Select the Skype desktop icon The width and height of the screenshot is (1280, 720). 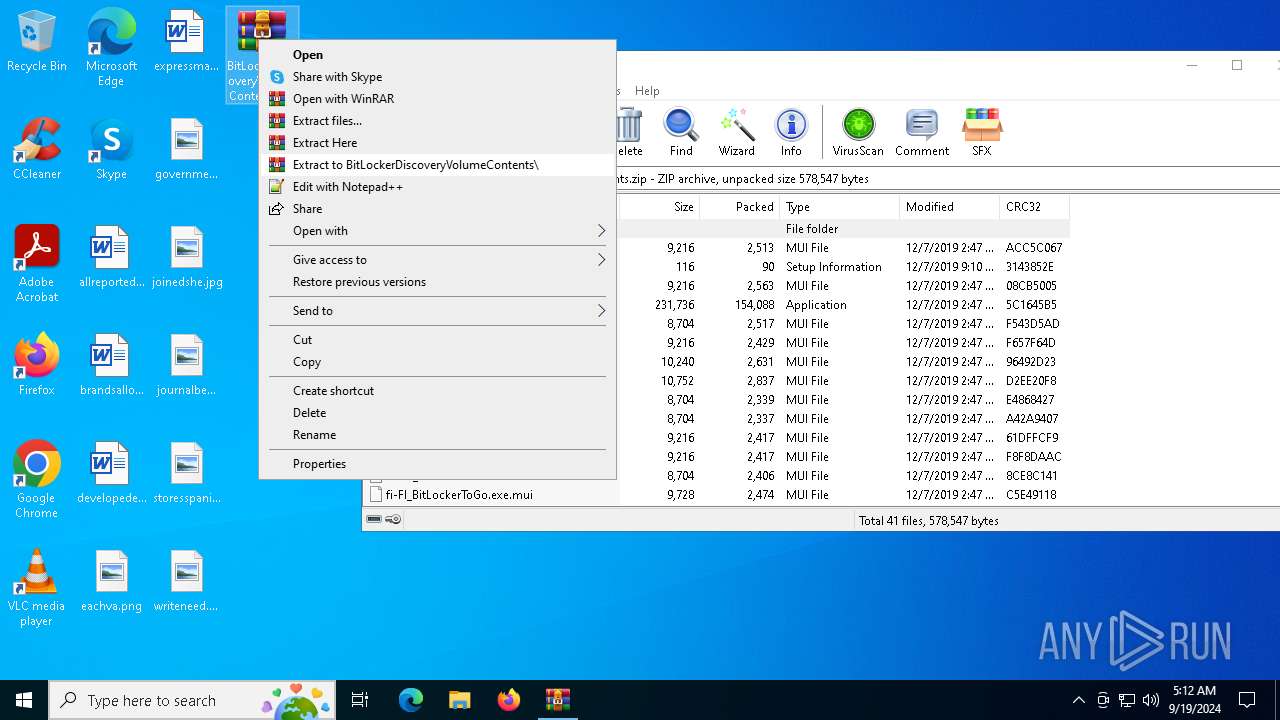coord(111,150)
